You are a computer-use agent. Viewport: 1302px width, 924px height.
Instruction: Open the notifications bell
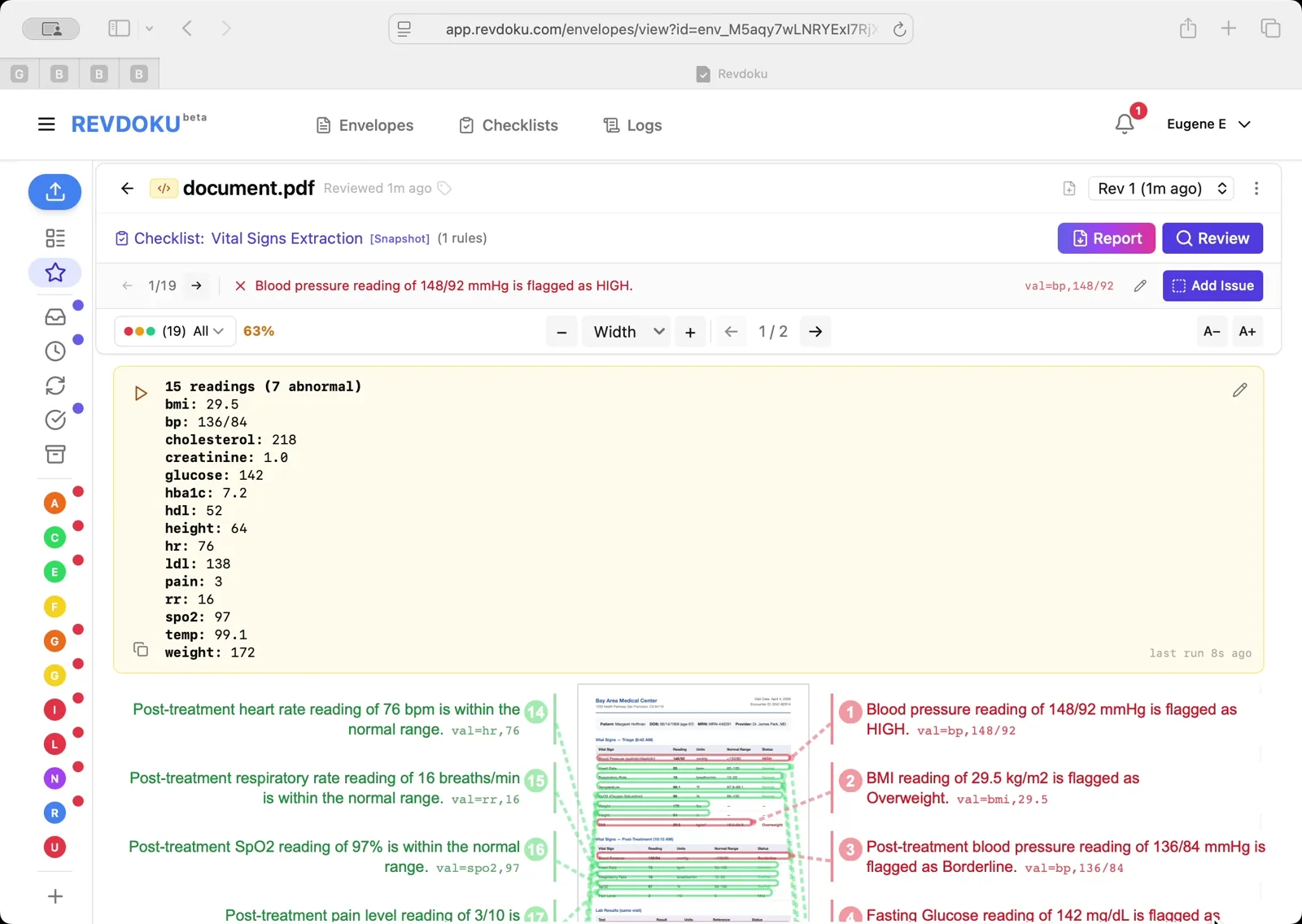point(1125,124)
